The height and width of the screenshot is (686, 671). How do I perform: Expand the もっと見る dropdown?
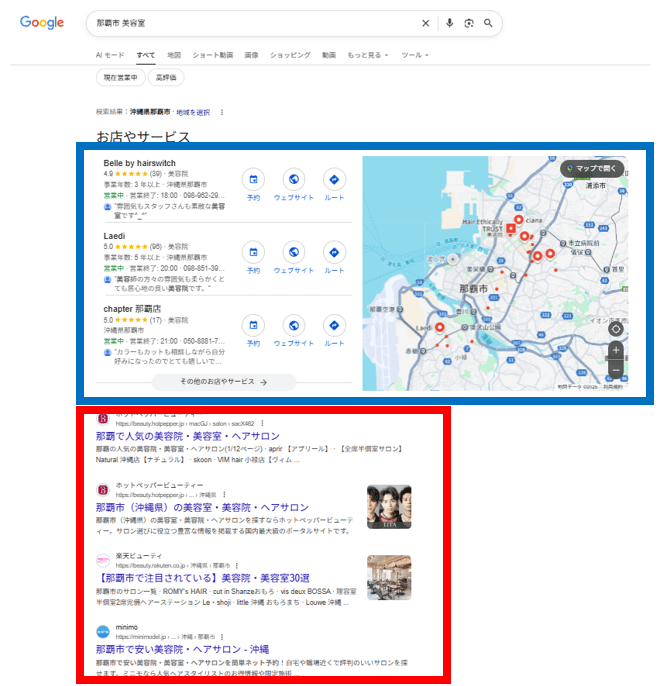point(367,55)
